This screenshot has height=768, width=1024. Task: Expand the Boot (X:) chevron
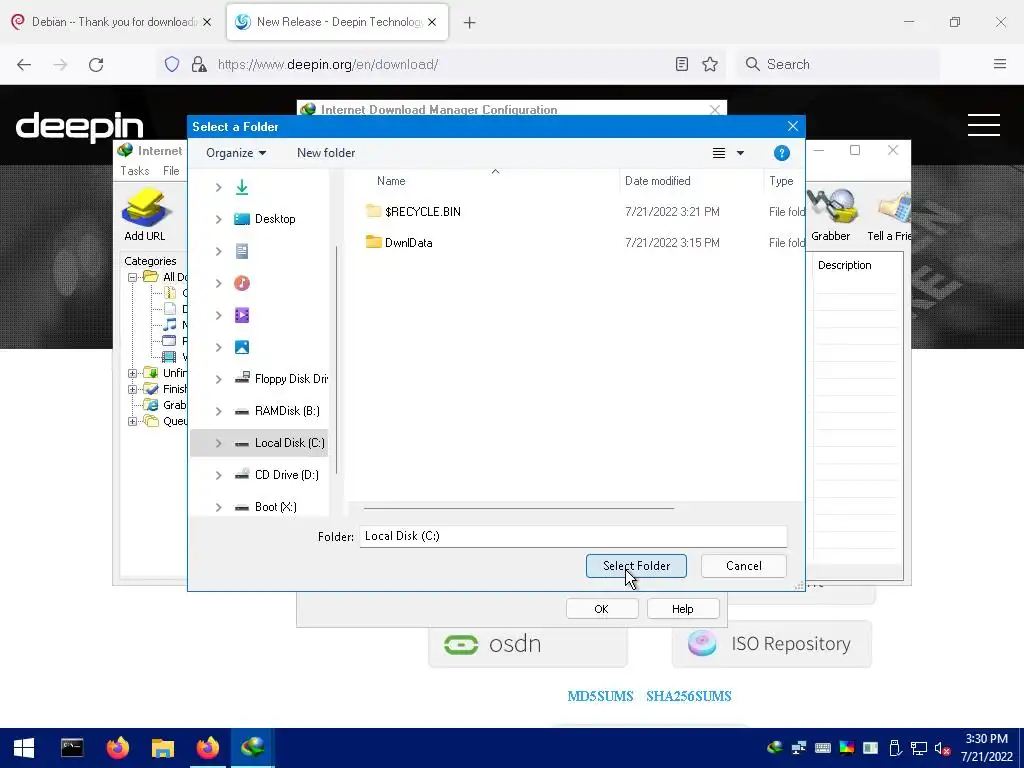(219, 507)
